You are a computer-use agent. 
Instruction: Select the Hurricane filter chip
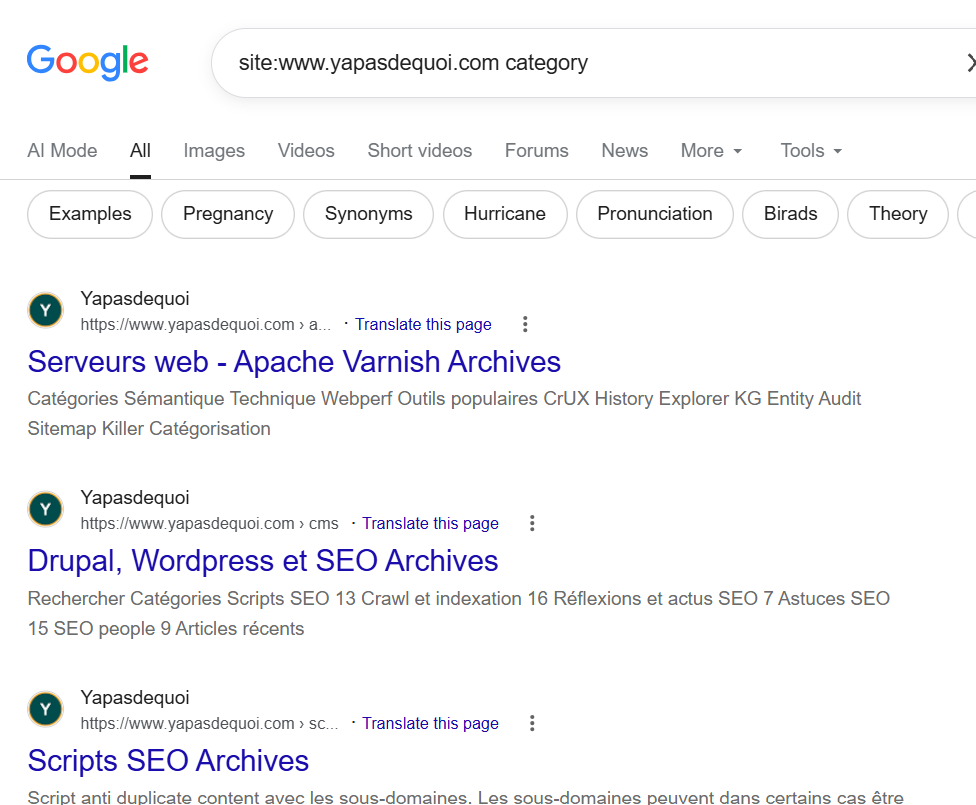(x=505, y=214)
